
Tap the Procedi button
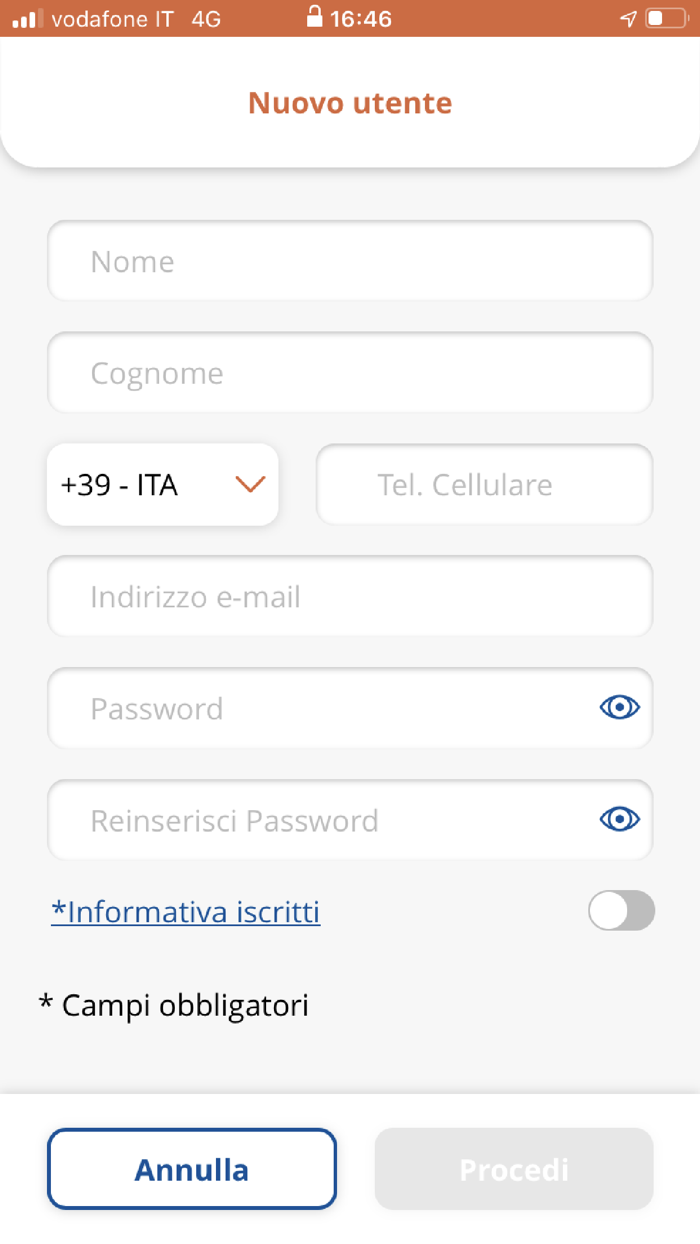[x=514, y=1169]
